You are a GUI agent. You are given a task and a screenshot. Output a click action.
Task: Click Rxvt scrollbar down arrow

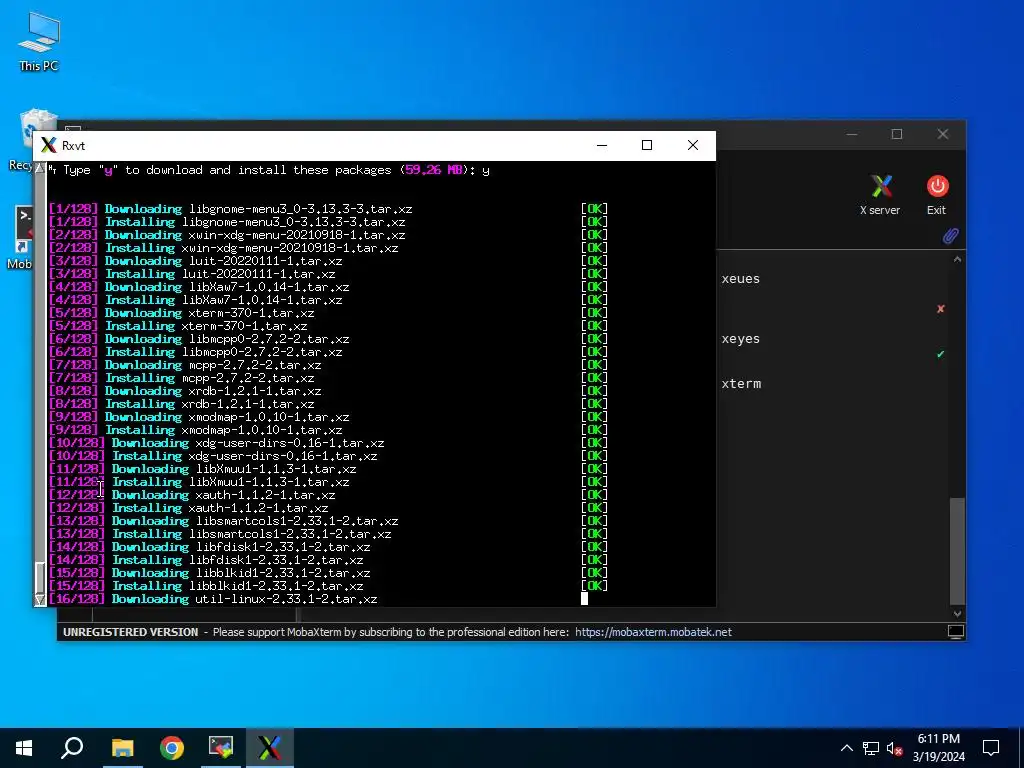coord(40,600)
